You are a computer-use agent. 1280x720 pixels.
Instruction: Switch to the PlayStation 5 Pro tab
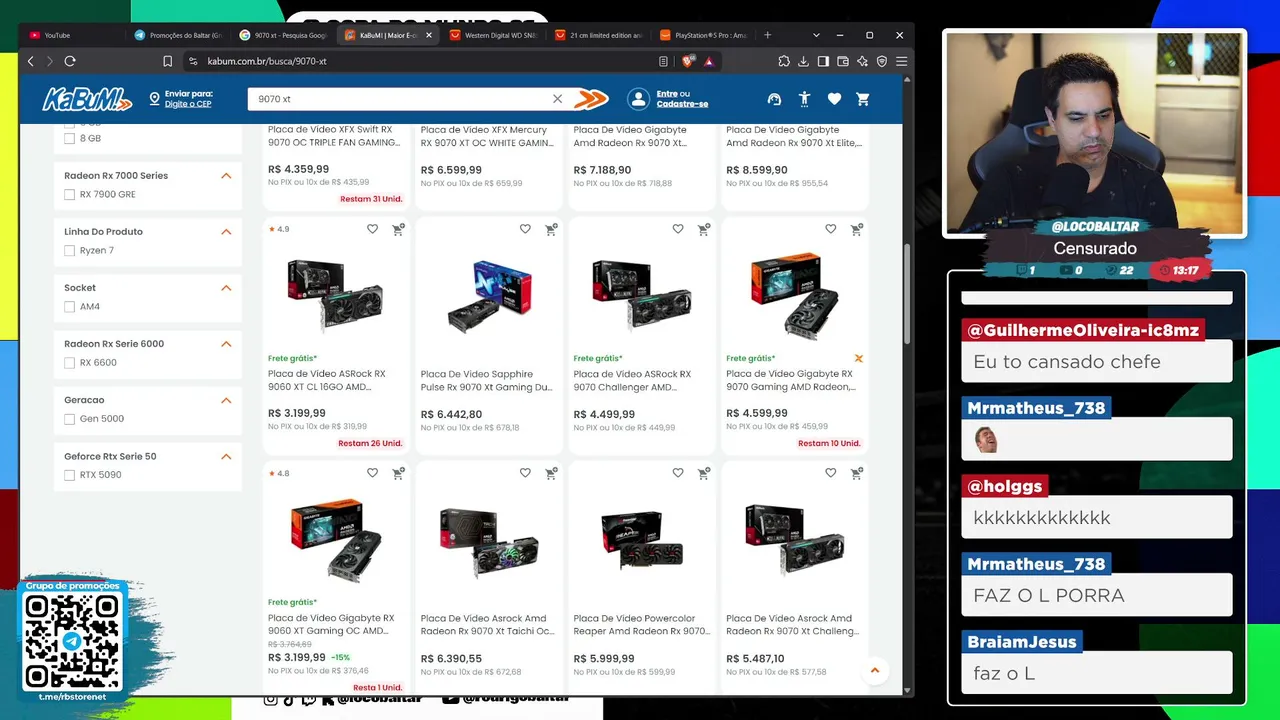[705, 35]
